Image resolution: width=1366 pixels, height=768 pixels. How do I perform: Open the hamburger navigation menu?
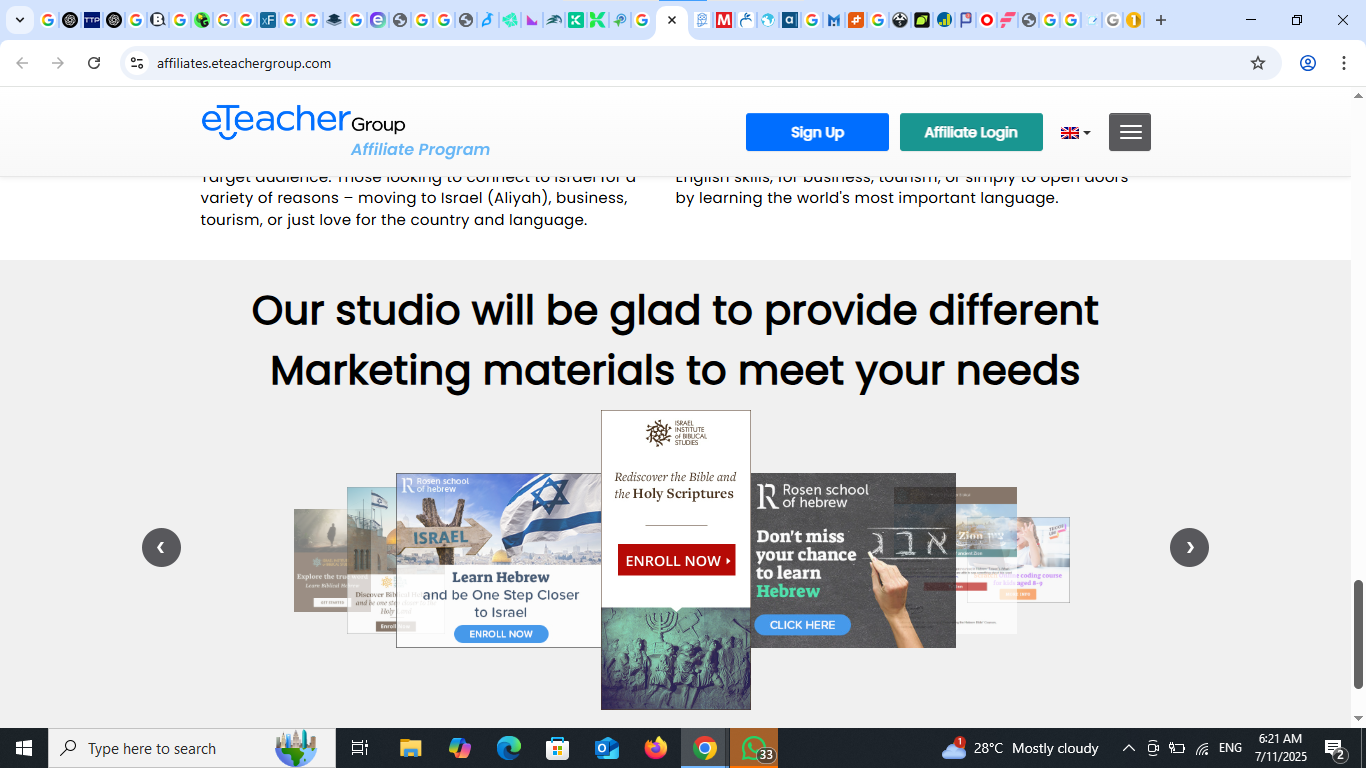coord(1130,132)
